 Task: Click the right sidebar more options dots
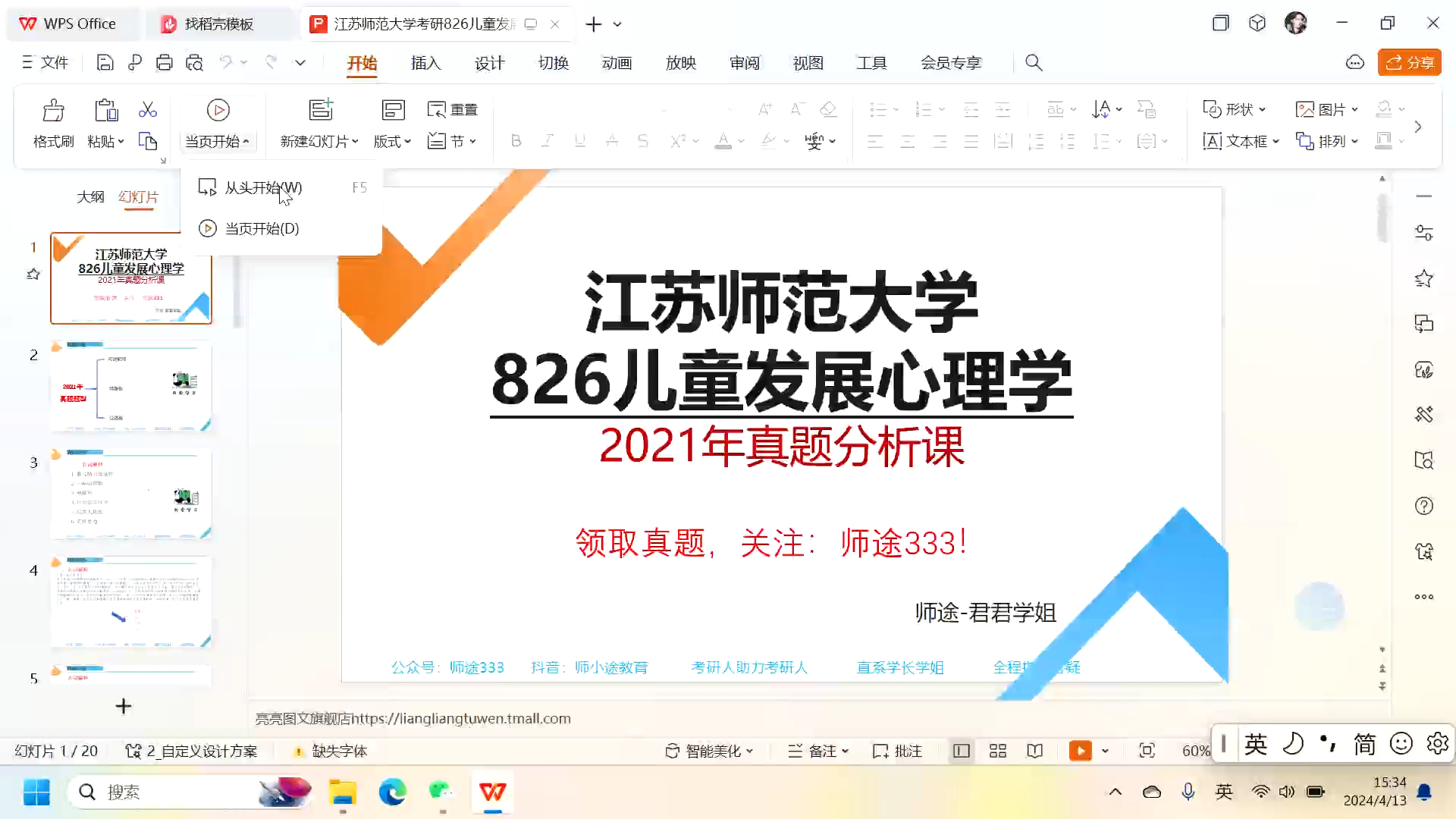[1423, 597]
